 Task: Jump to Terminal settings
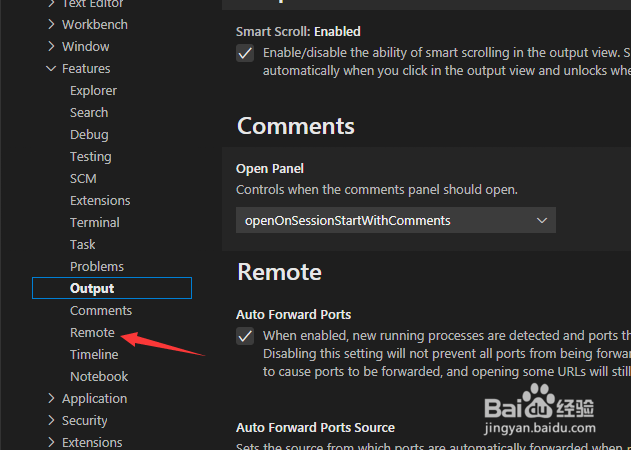click(x=95, y=223)
